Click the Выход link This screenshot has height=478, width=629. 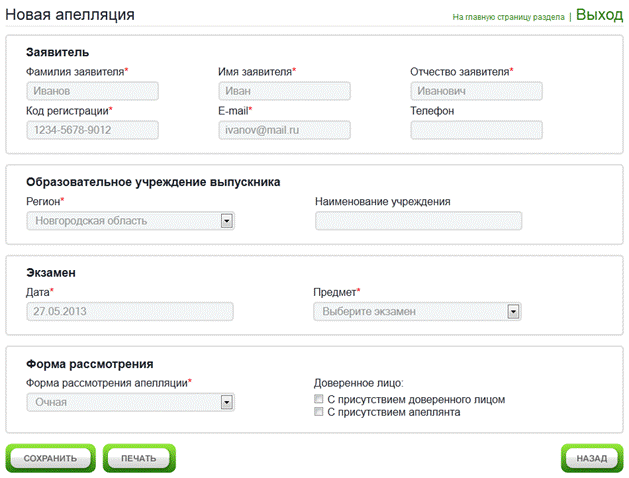point(599,15)
